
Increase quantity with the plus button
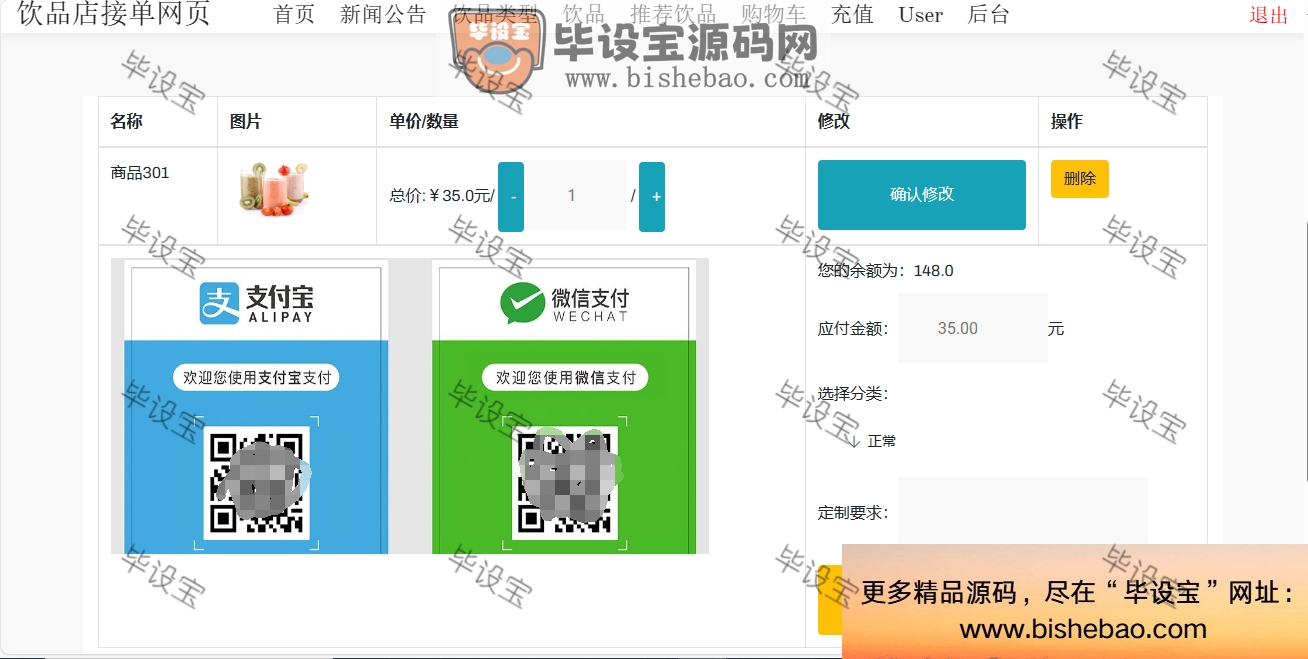[x=652, y=196]
